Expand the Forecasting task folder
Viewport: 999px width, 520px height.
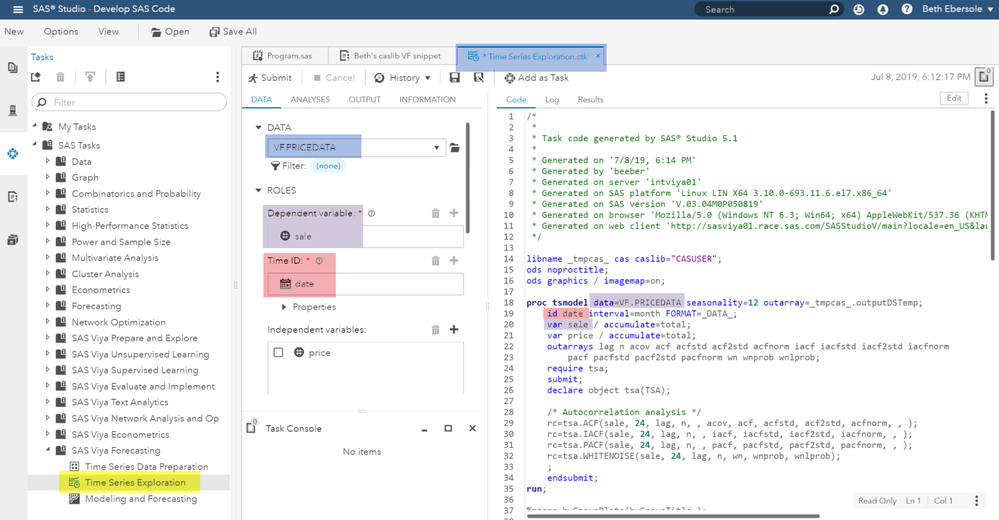pos(48,306)
